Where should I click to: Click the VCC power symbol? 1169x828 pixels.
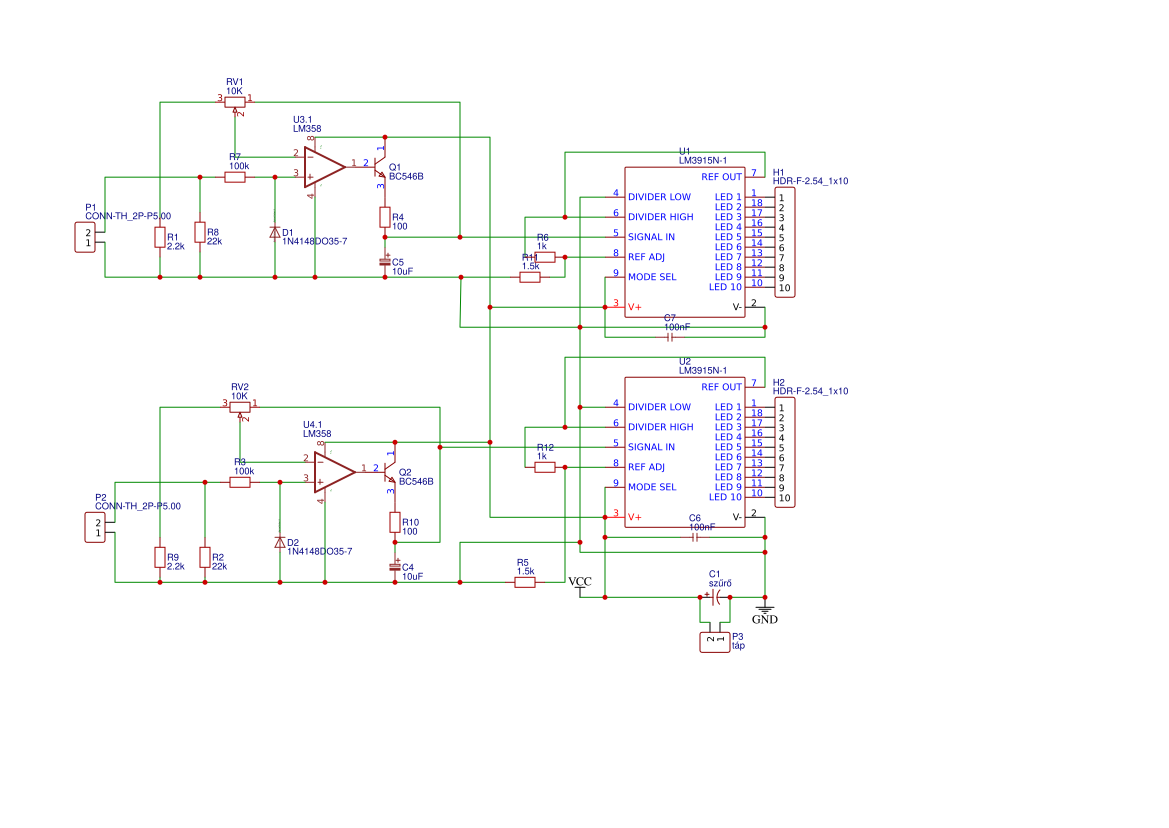pos(580,586)
